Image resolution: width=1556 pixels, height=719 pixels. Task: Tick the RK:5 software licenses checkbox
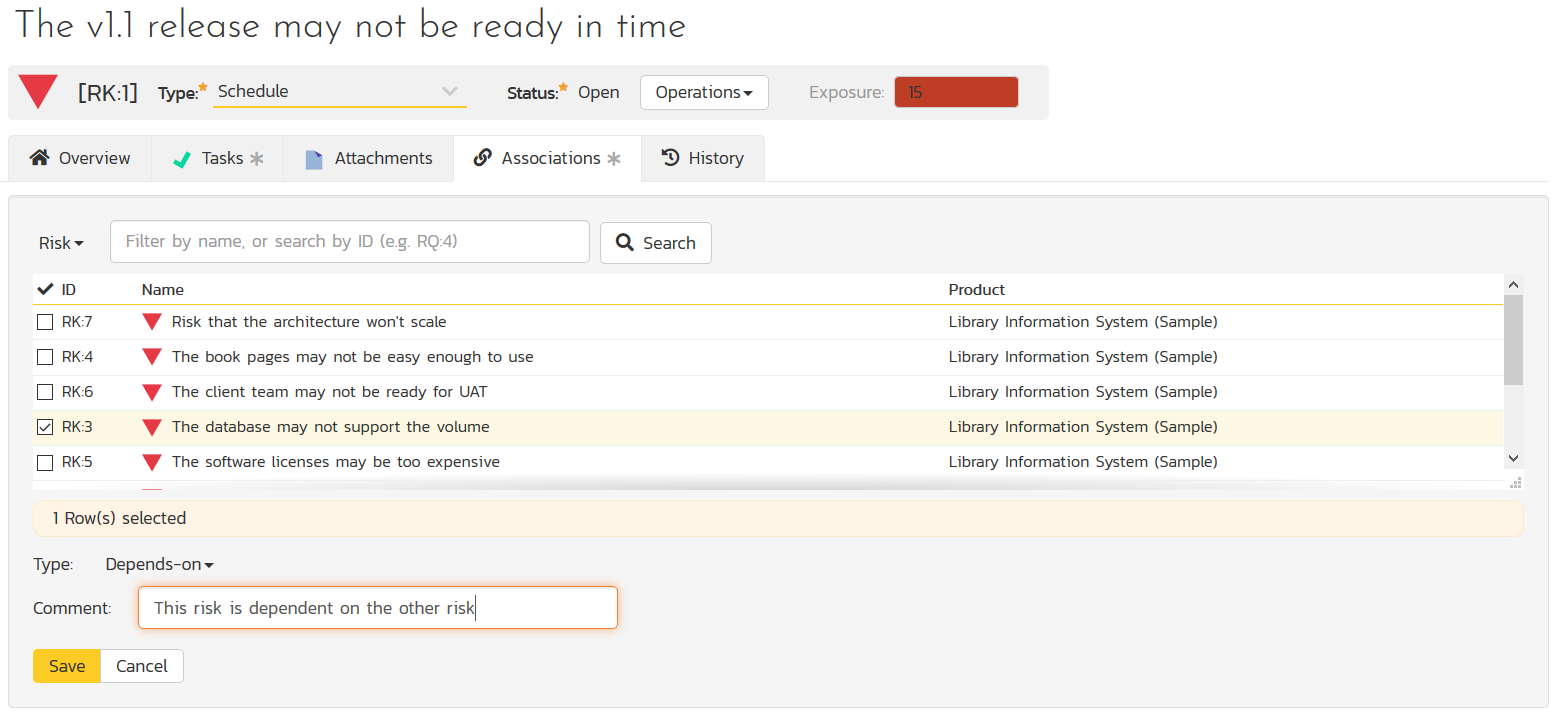click(45, 462)
